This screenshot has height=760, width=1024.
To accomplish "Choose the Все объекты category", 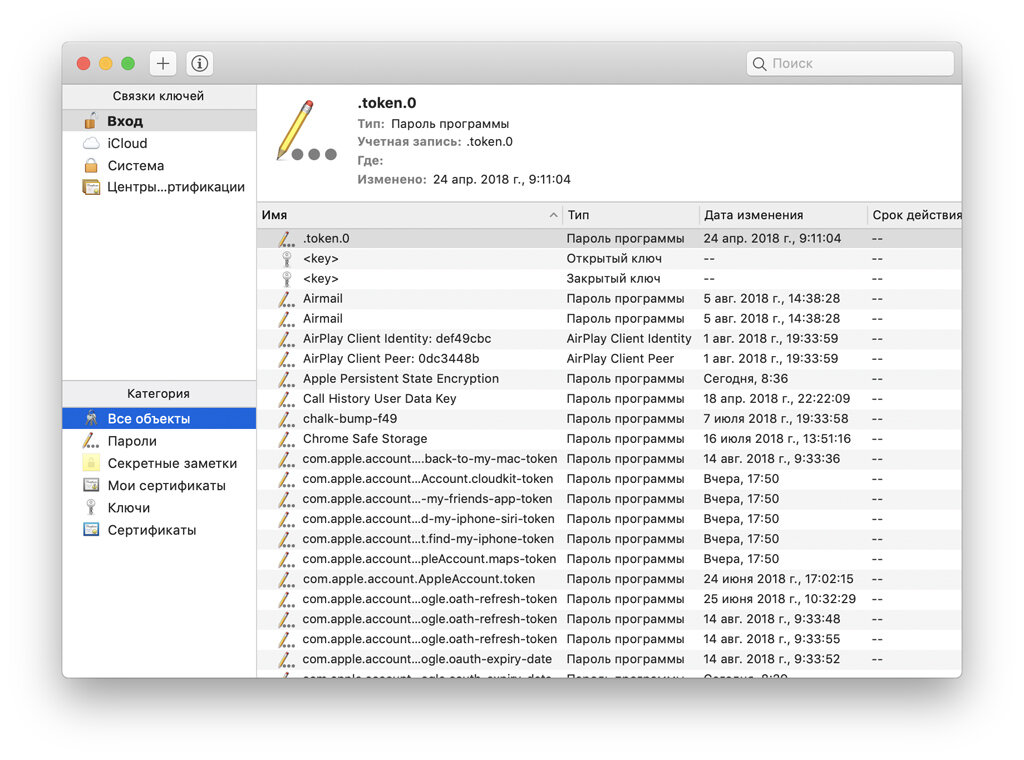I will (x=159, y=419).
